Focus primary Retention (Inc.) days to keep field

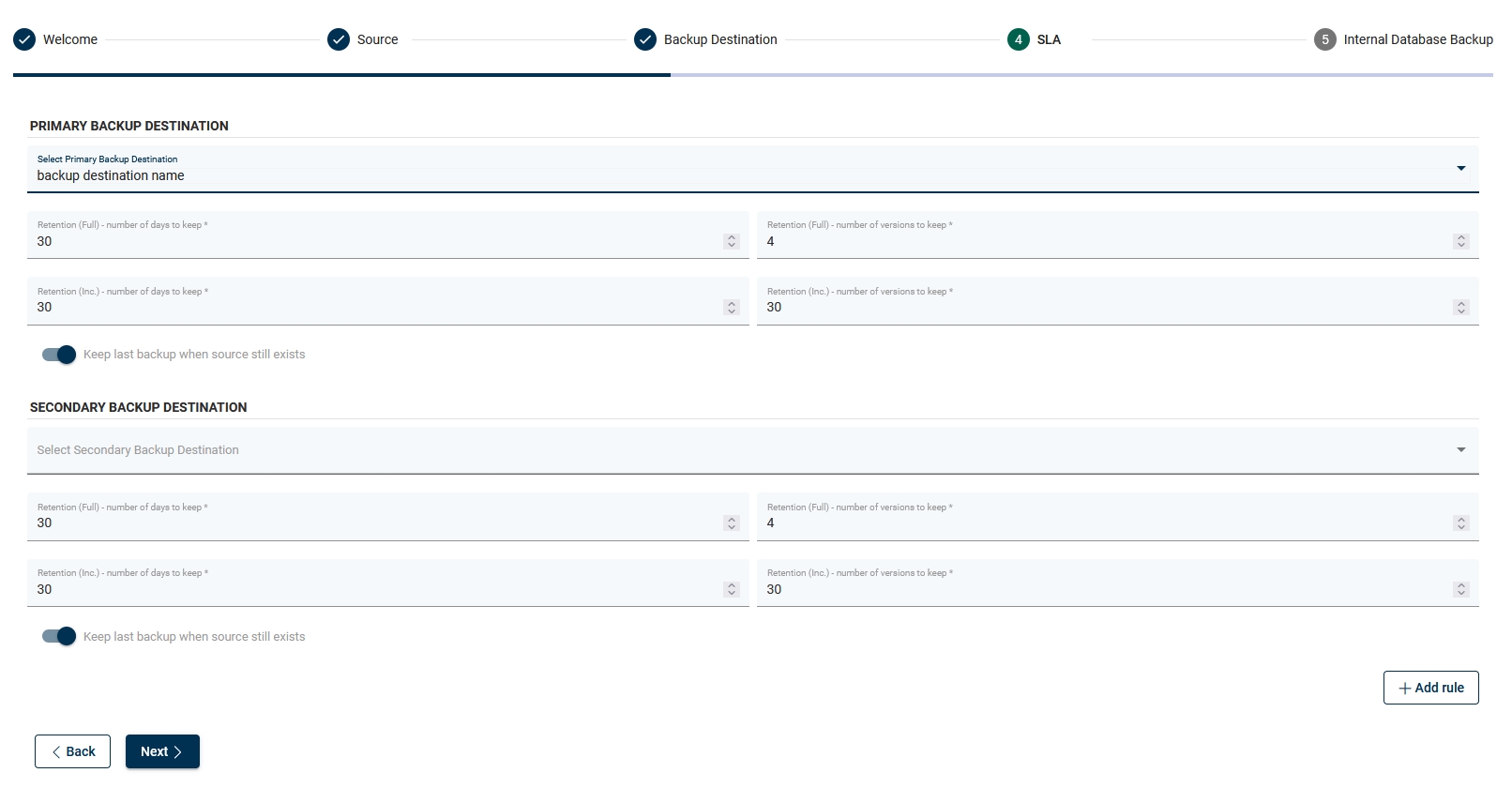(x=375, y=308)
